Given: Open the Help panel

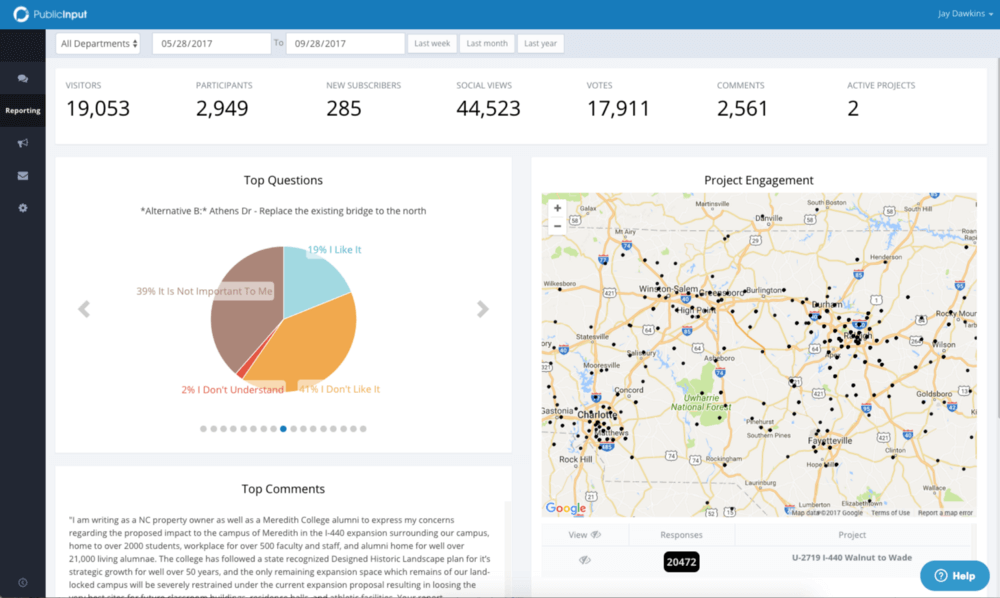Looking at the screenshot, I should tap(954, 575).
